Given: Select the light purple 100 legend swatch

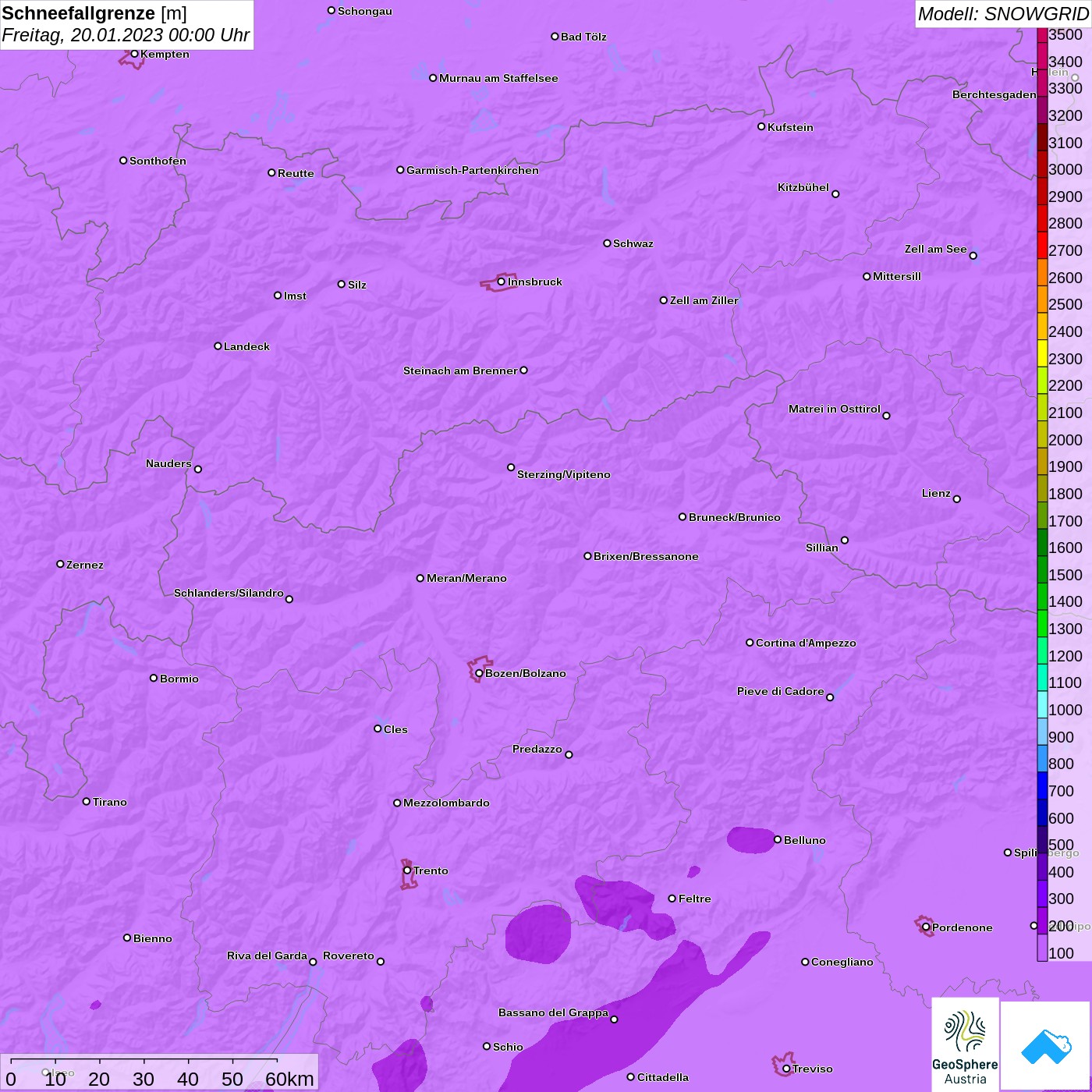Looking at the screenshot, I should 1042,948.
